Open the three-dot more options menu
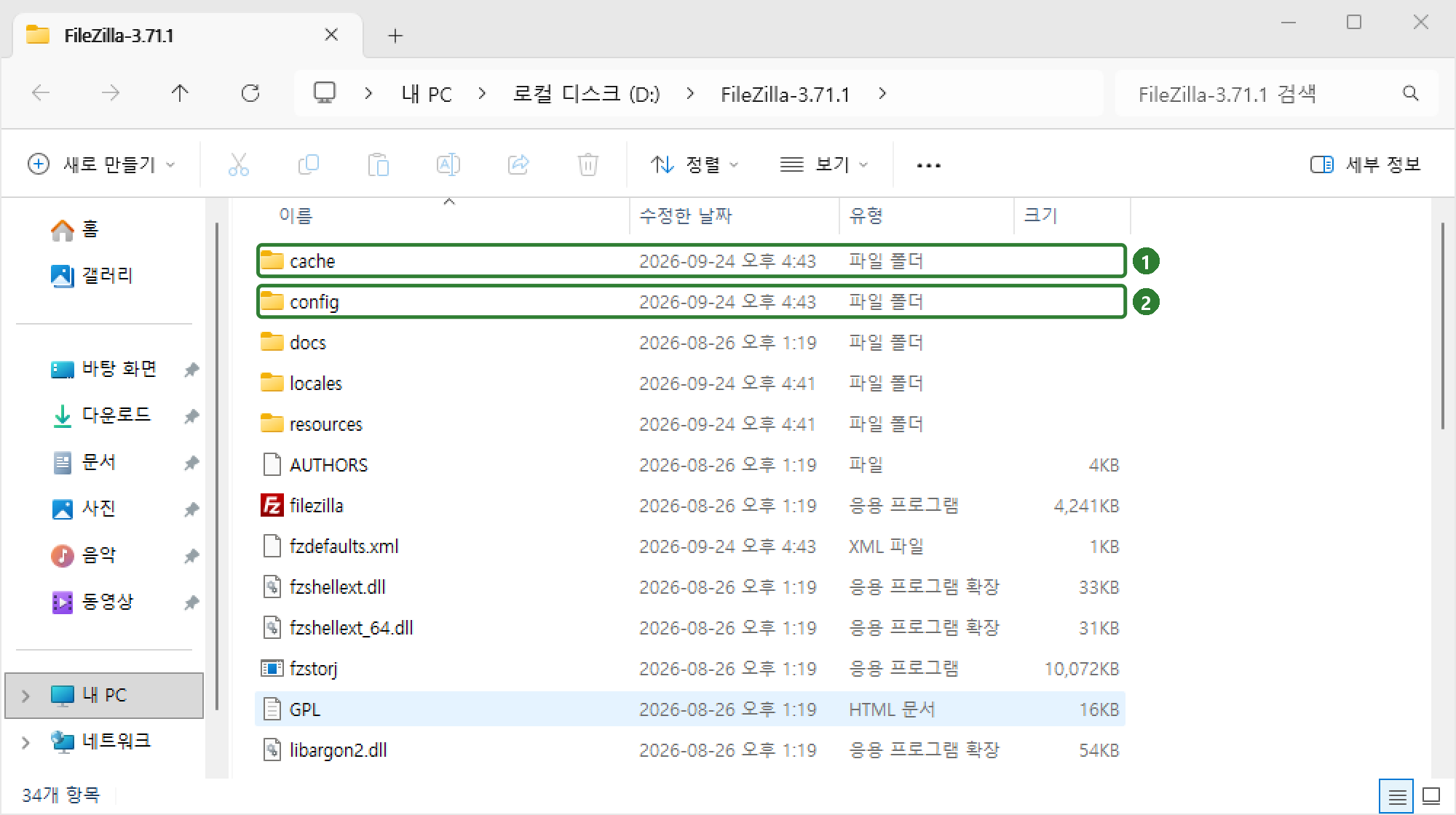The image size is (1456, 815). [928, 165]
